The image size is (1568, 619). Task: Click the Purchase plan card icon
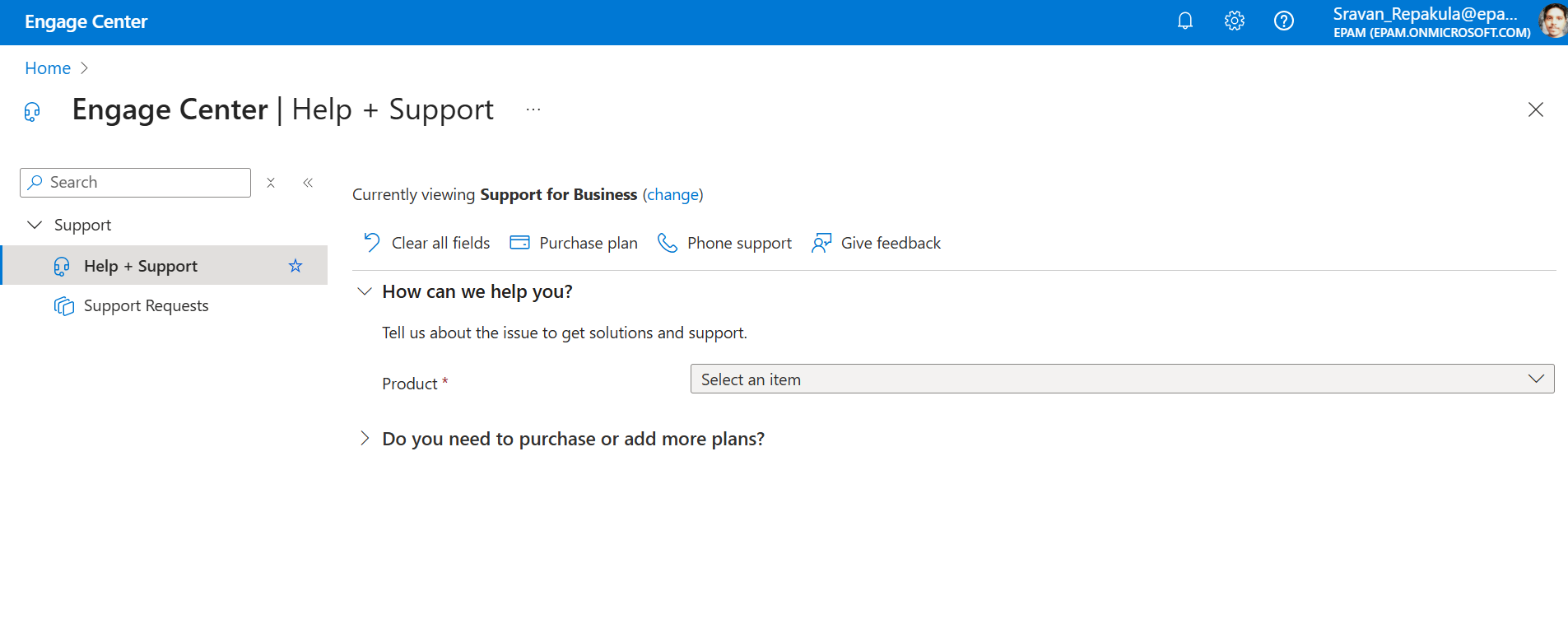point(519,242)
